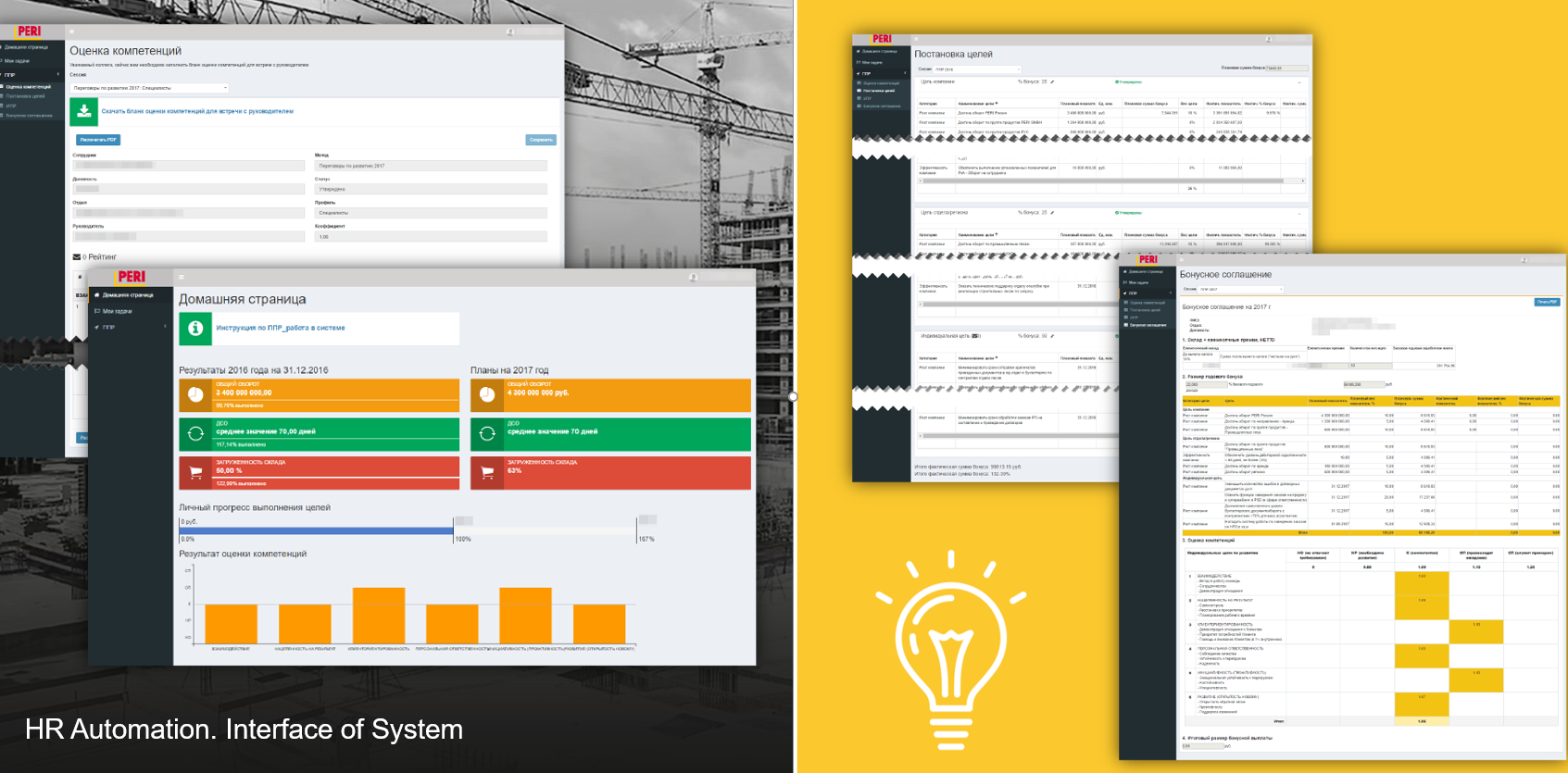1568x773 pixels.
Task: Select Бонусное соглашение in bonus page sidebar
Action: tap(1148, 325)
